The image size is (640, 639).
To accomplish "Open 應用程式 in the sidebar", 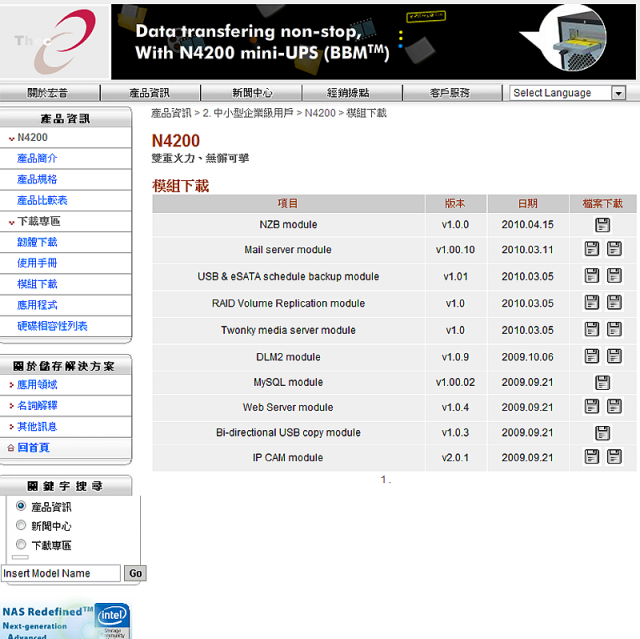I will [37, 305].
